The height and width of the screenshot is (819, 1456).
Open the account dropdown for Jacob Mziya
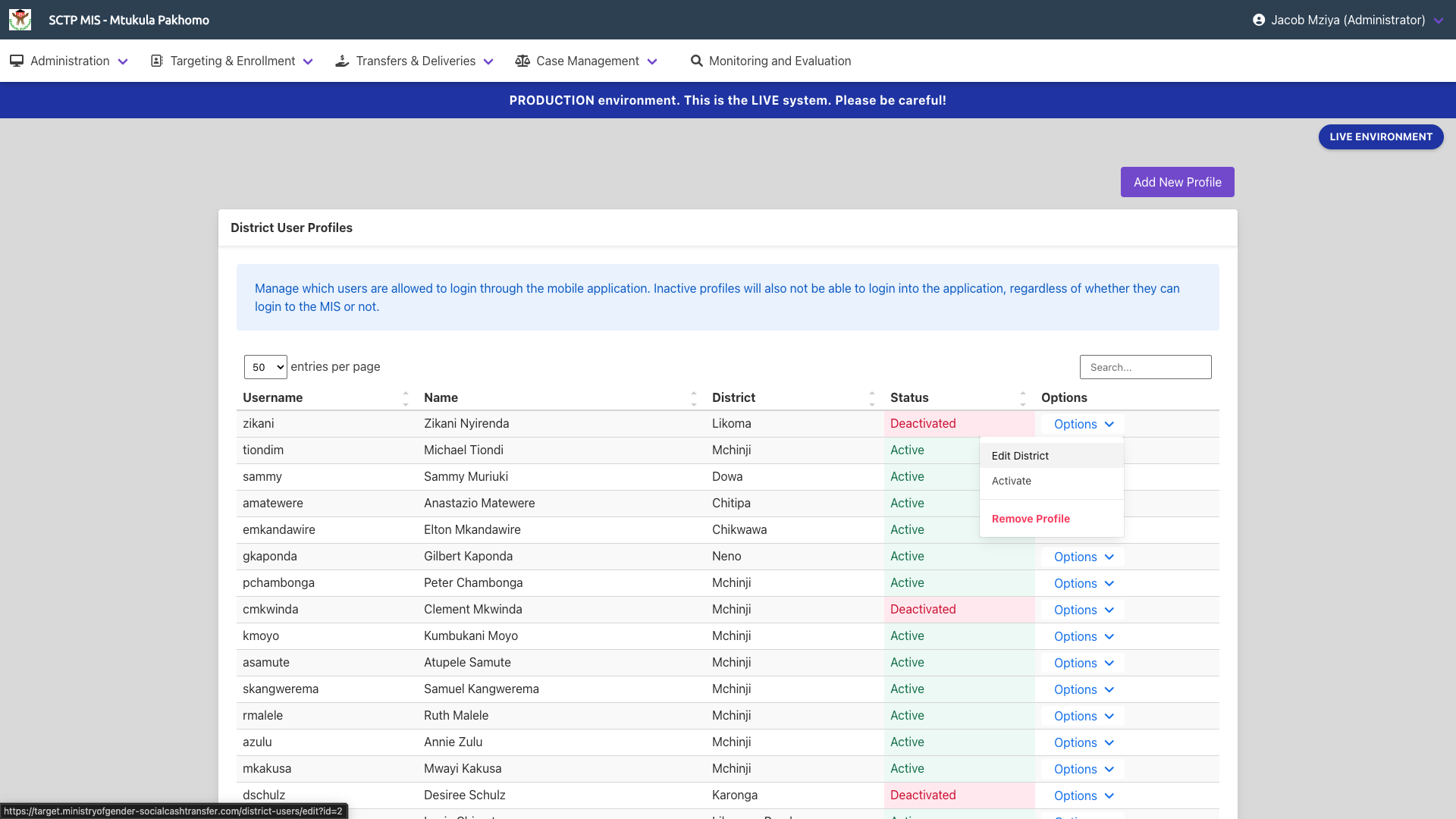pos(1349,20)
